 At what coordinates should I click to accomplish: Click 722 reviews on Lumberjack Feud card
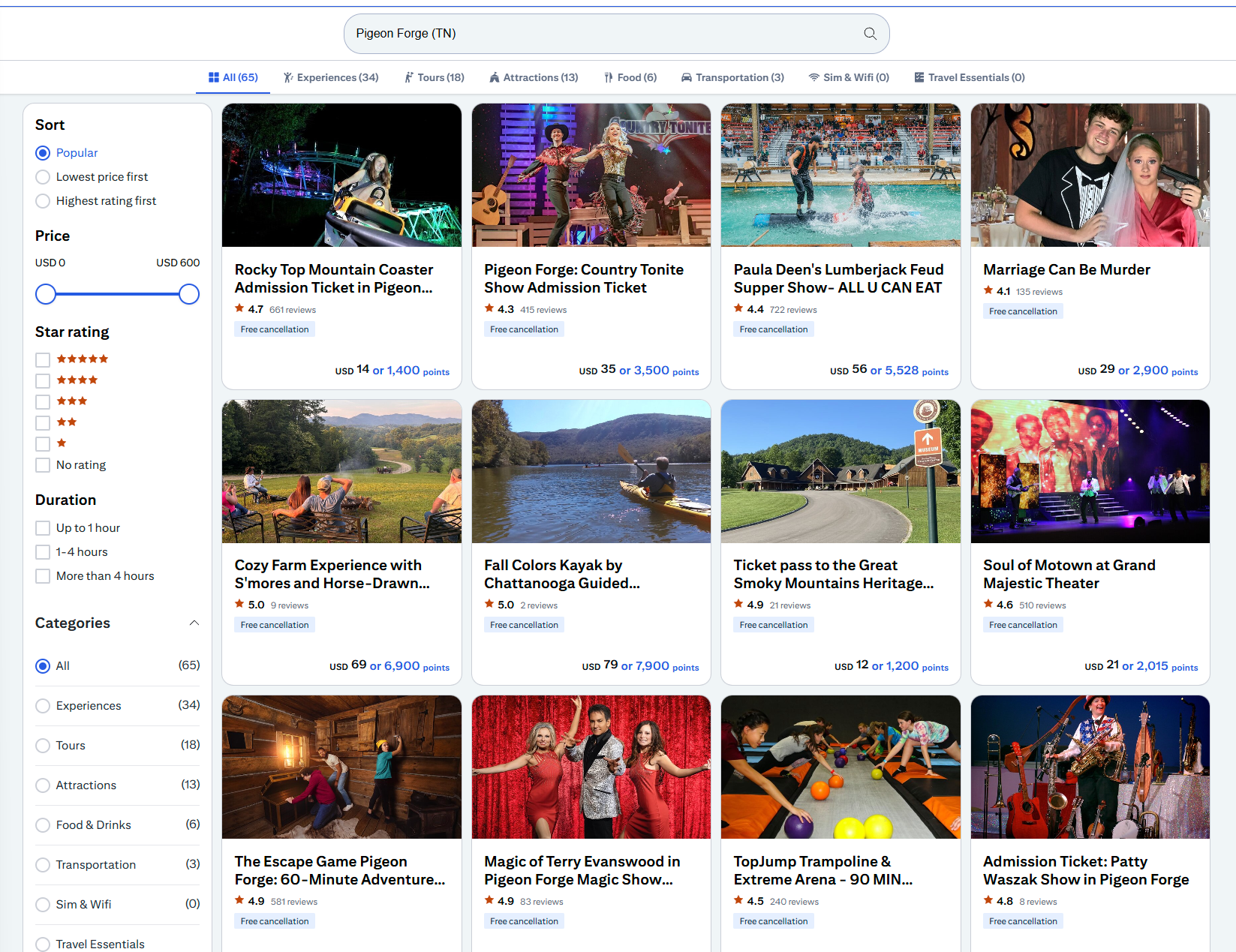(793, 310)
